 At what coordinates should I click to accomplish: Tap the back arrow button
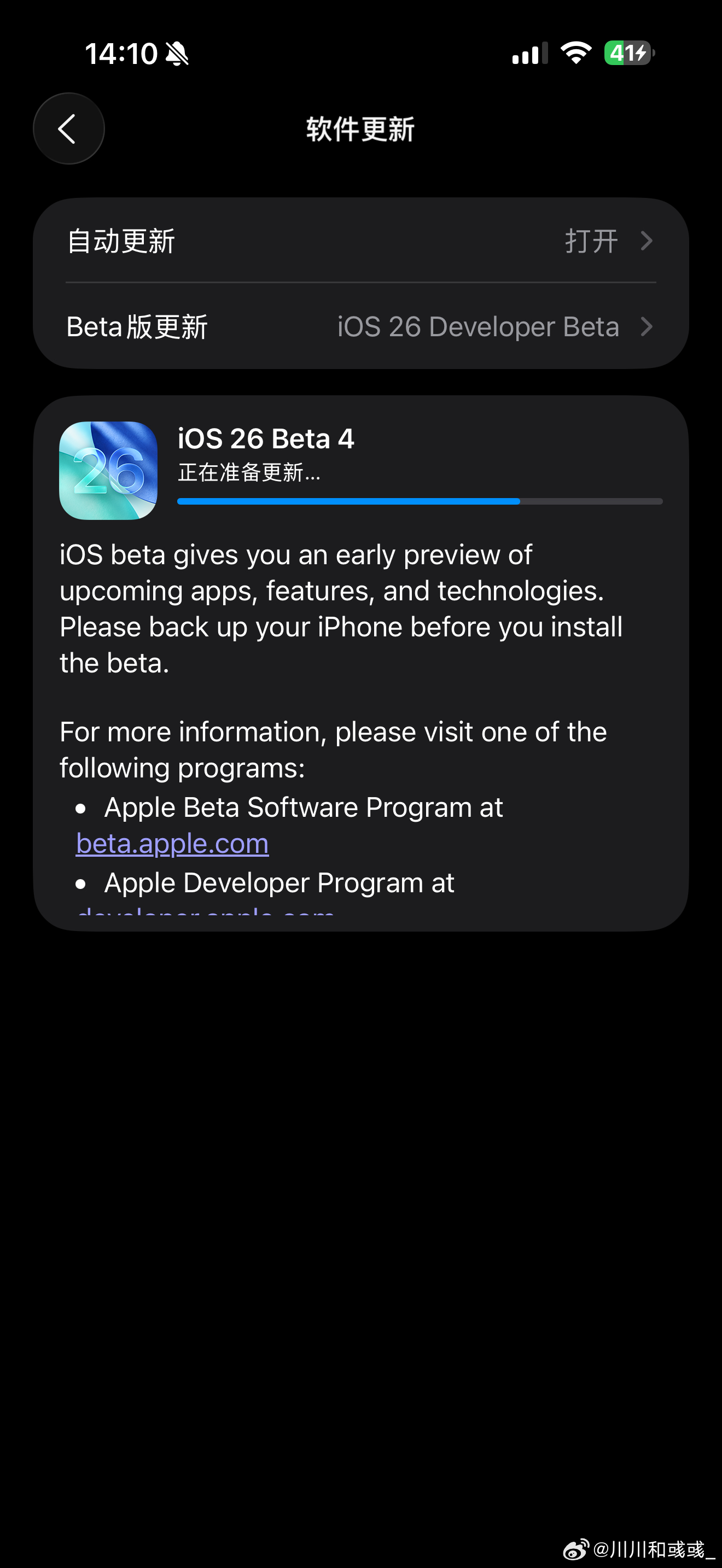[x=69, y=128]
